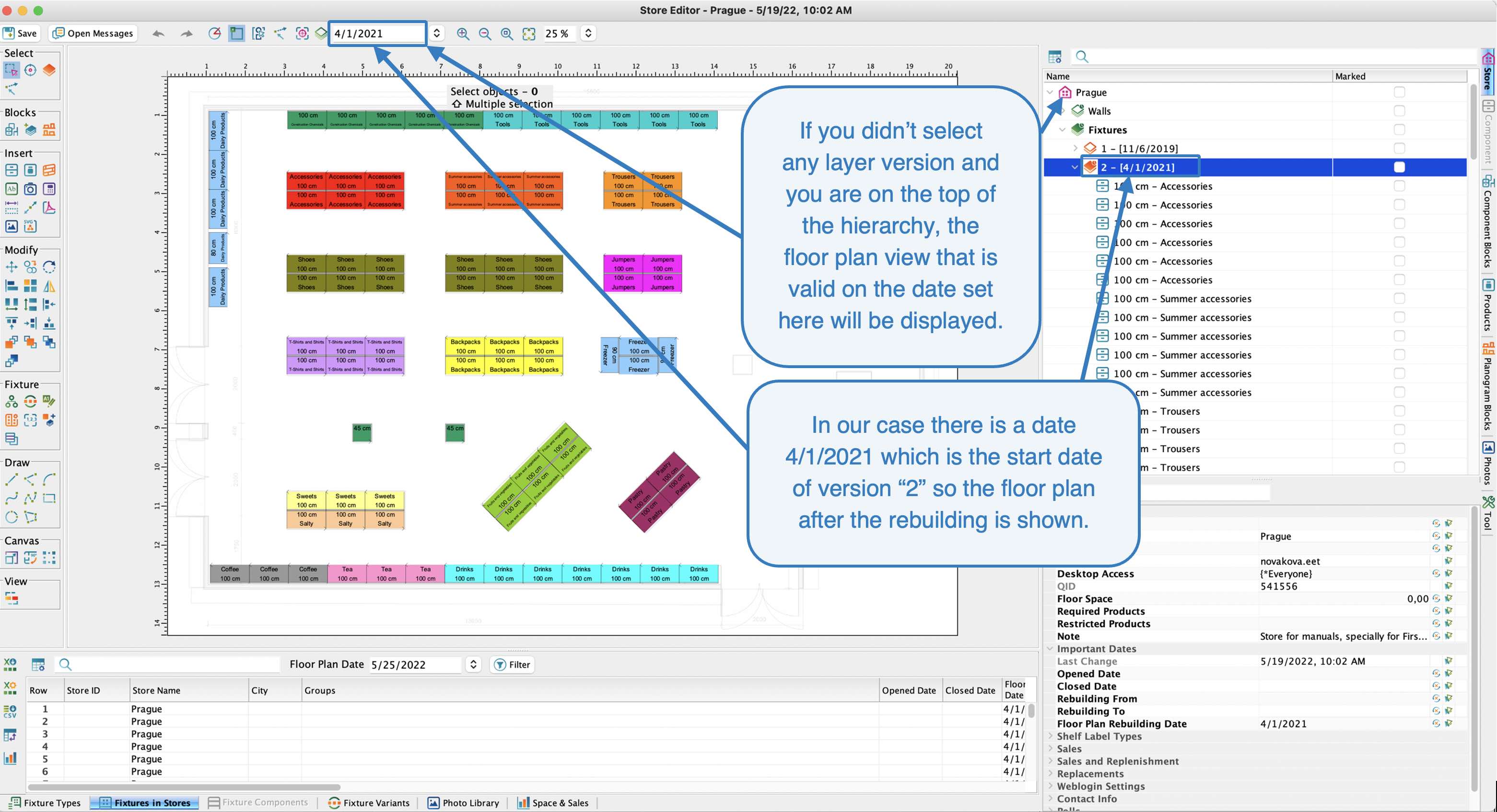Click the first icon in the Canvas section
Viewport: 1497px width, 812px height.
[x=11, y=558]
